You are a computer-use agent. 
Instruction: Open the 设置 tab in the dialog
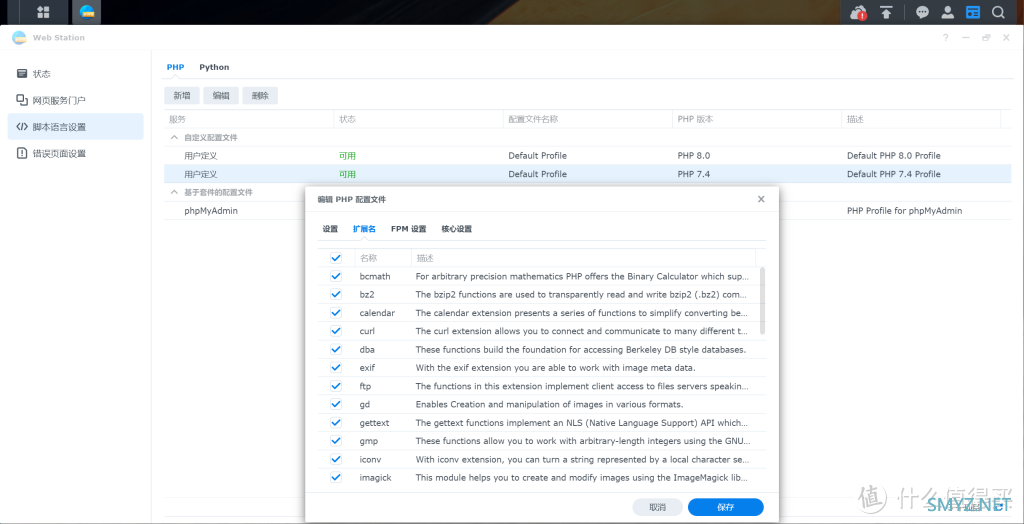click(330, 229)
